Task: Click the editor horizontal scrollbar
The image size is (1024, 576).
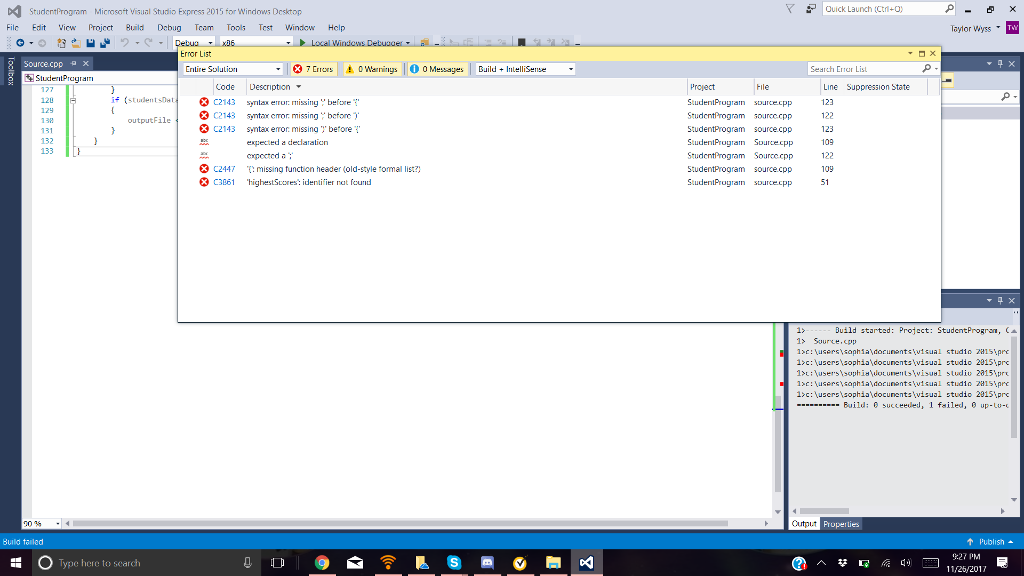Action: [400, 523]
